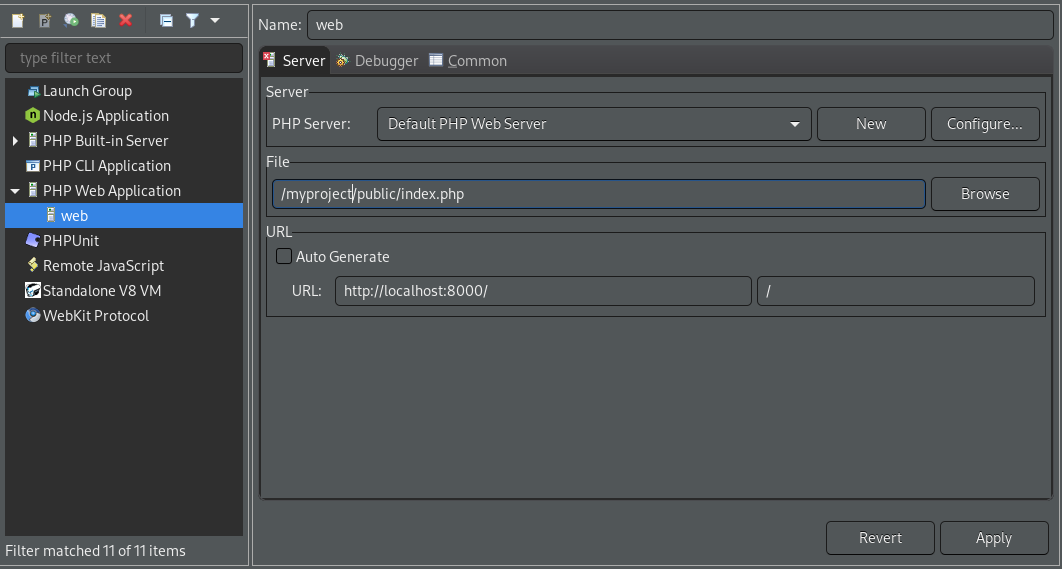Click the Apply button
The height and width of the screenshot is (569, 1062).
point(993,538)
